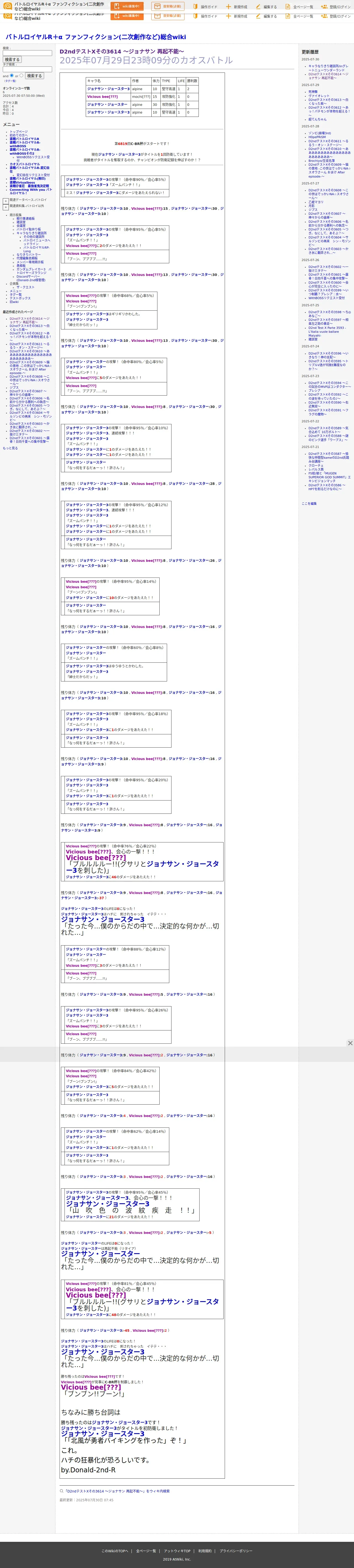Click もっと見る under recently created pages
The height and width of the screenshot is (1568, 354).
point(10,448)
